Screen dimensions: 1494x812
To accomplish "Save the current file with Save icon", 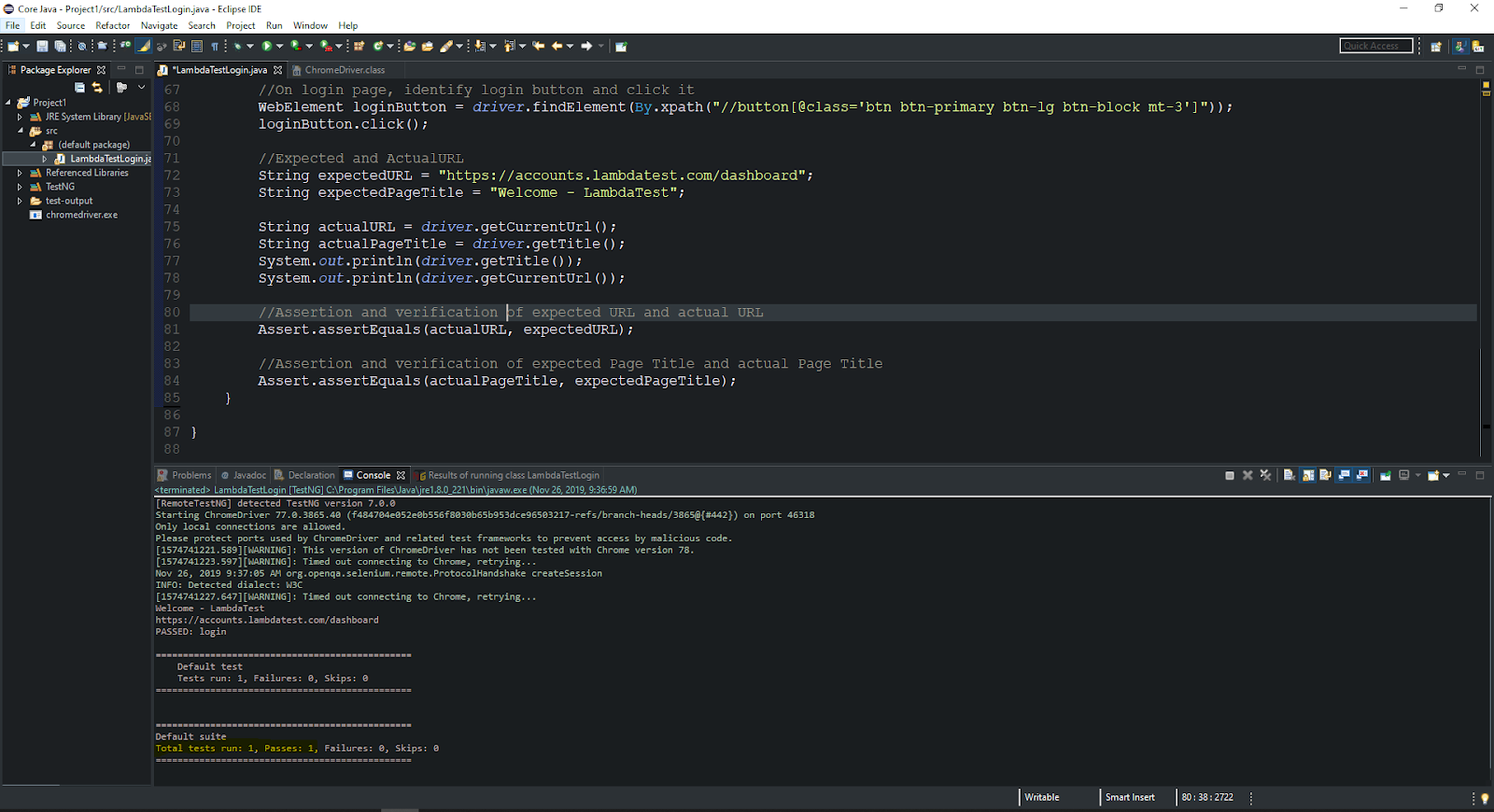I will click(42, 46).
